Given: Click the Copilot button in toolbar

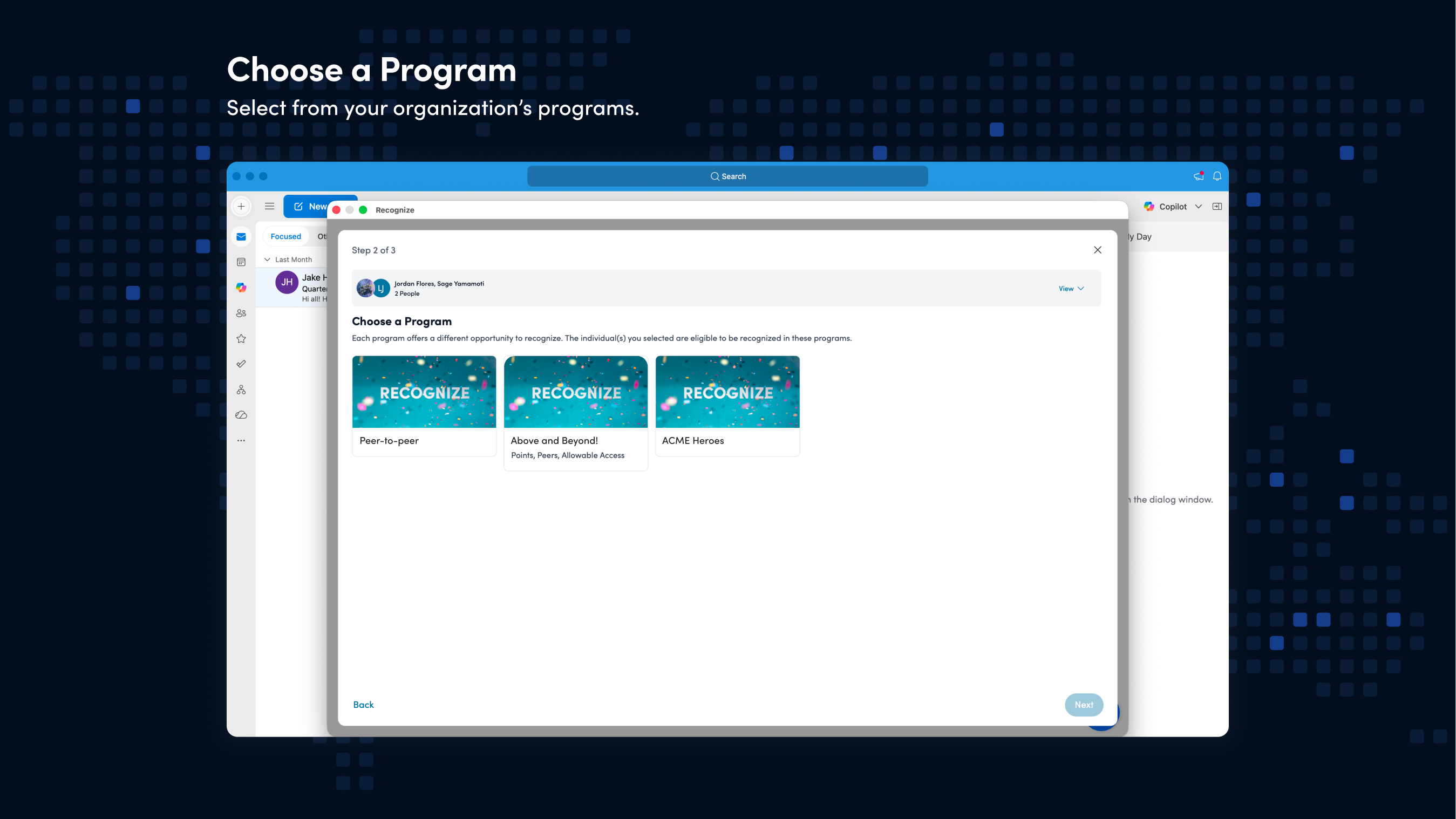Looking at the screenshot, I should [1165, 206].
